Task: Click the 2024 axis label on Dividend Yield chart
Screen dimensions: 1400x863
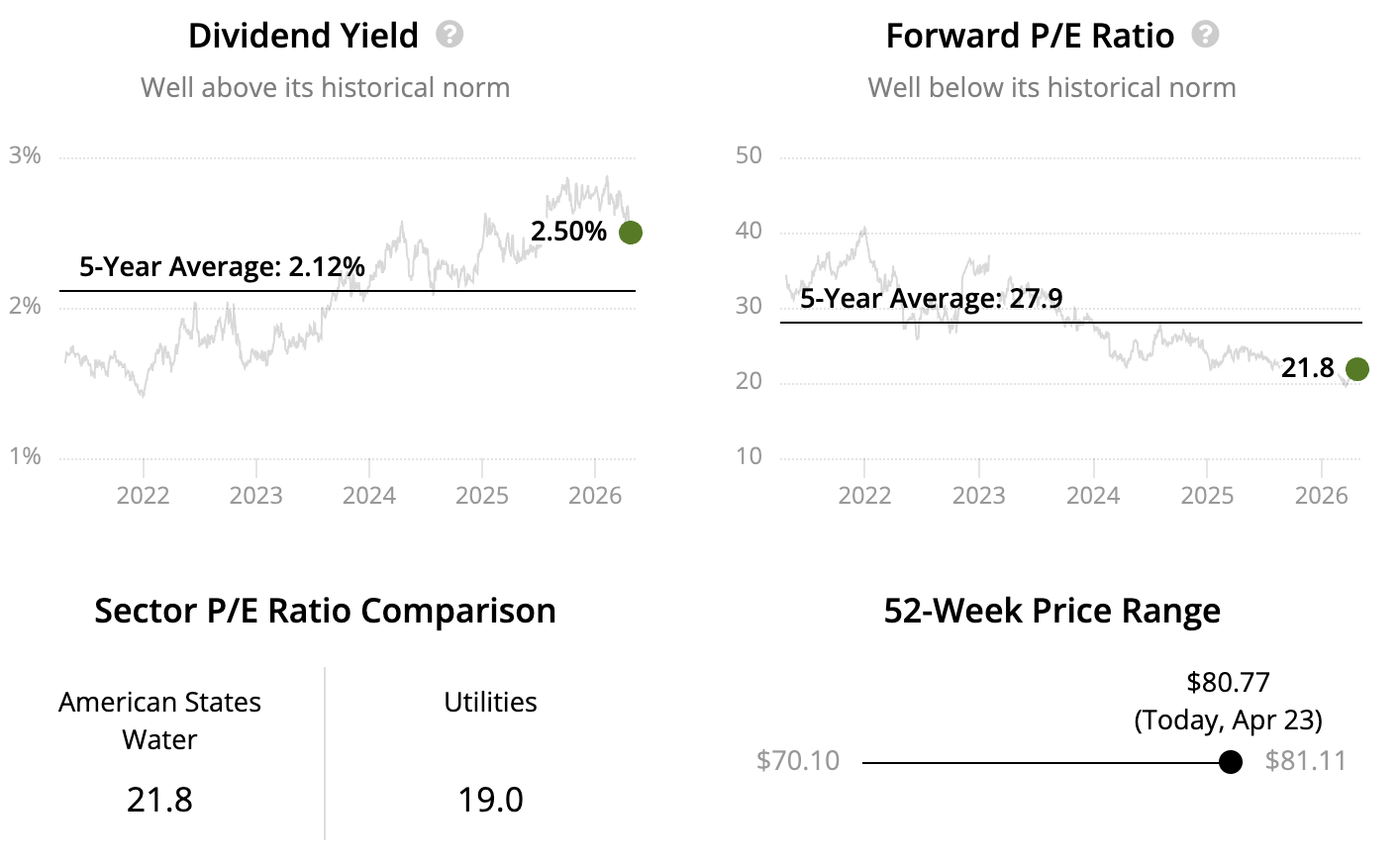Action: point(369,495)
